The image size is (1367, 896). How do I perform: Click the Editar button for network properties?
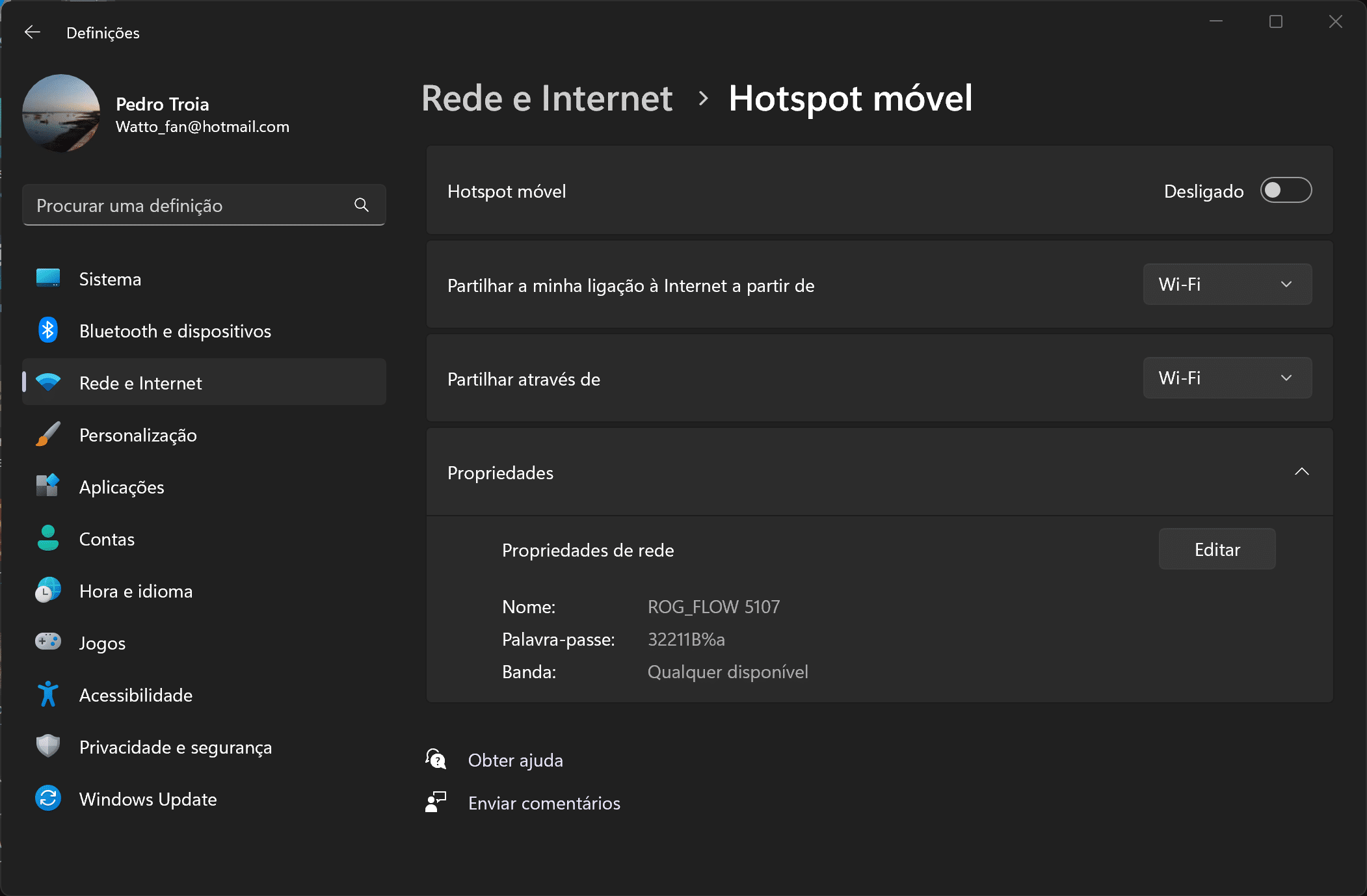[x=1217, y=549]
